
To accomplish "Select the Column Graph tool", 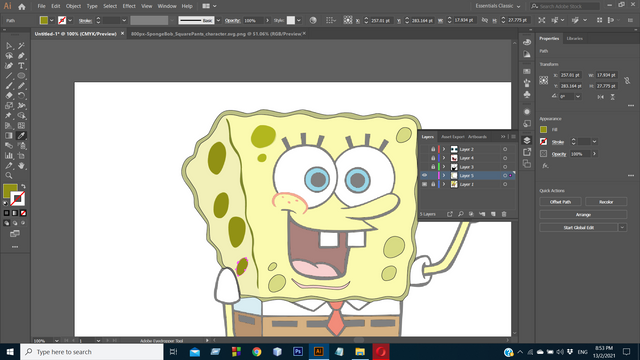I will tap(9, 156).
